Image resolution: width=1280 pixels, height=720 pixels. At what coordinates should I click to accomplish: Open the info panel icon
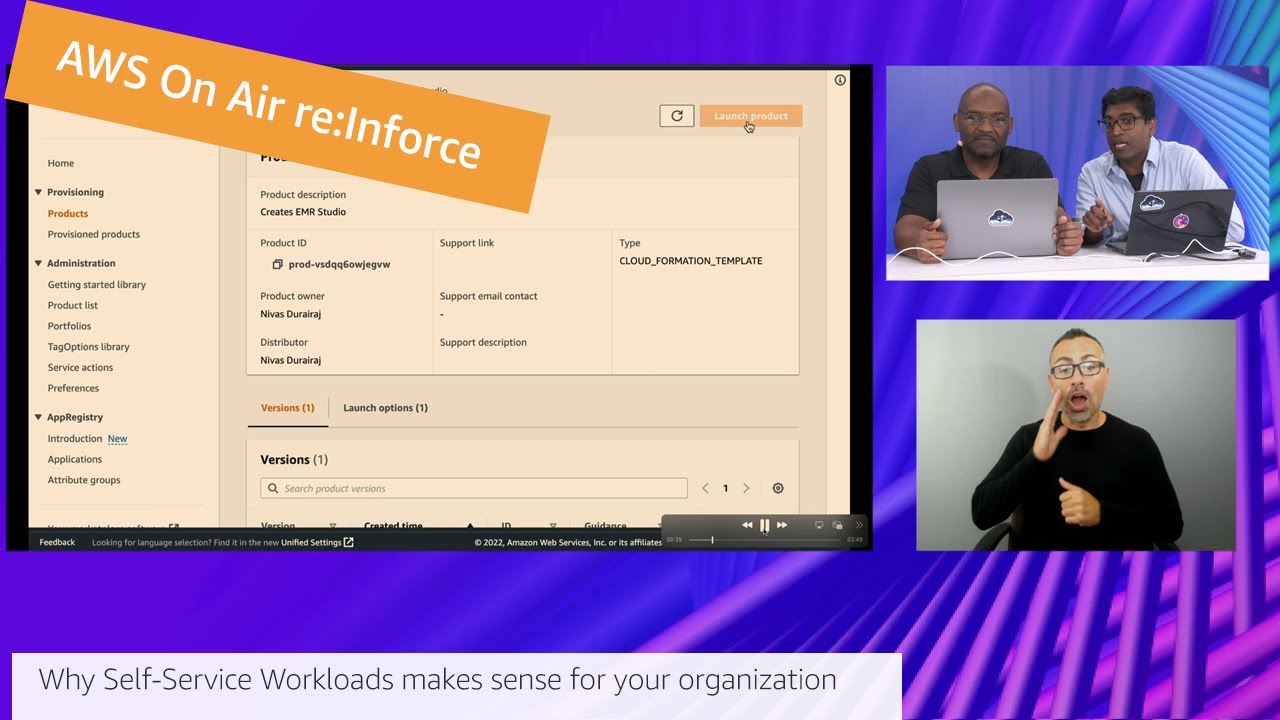tap(840, 80)
